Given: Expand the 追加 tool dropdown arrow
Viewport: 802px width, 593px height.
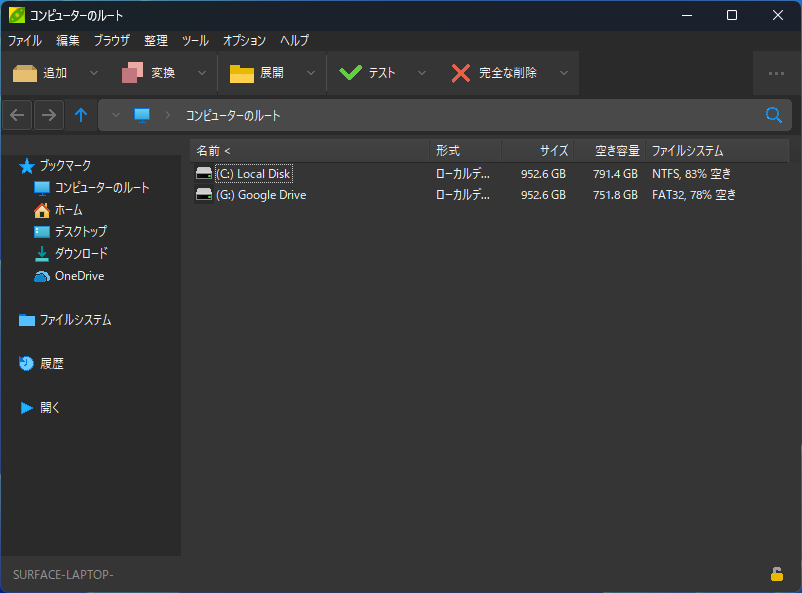Looking at the screenshot, I should pos(93,73).
